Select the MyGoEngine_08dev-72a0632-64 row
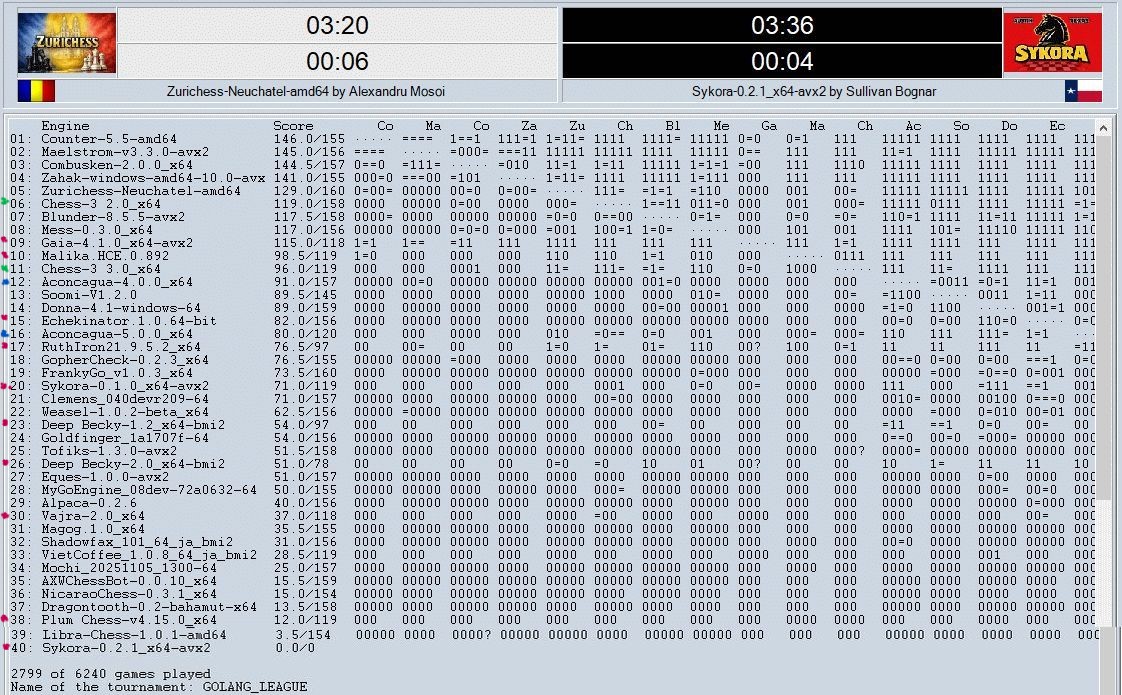The height and width of the screenshot is (695, 1122). coord(552,490)
